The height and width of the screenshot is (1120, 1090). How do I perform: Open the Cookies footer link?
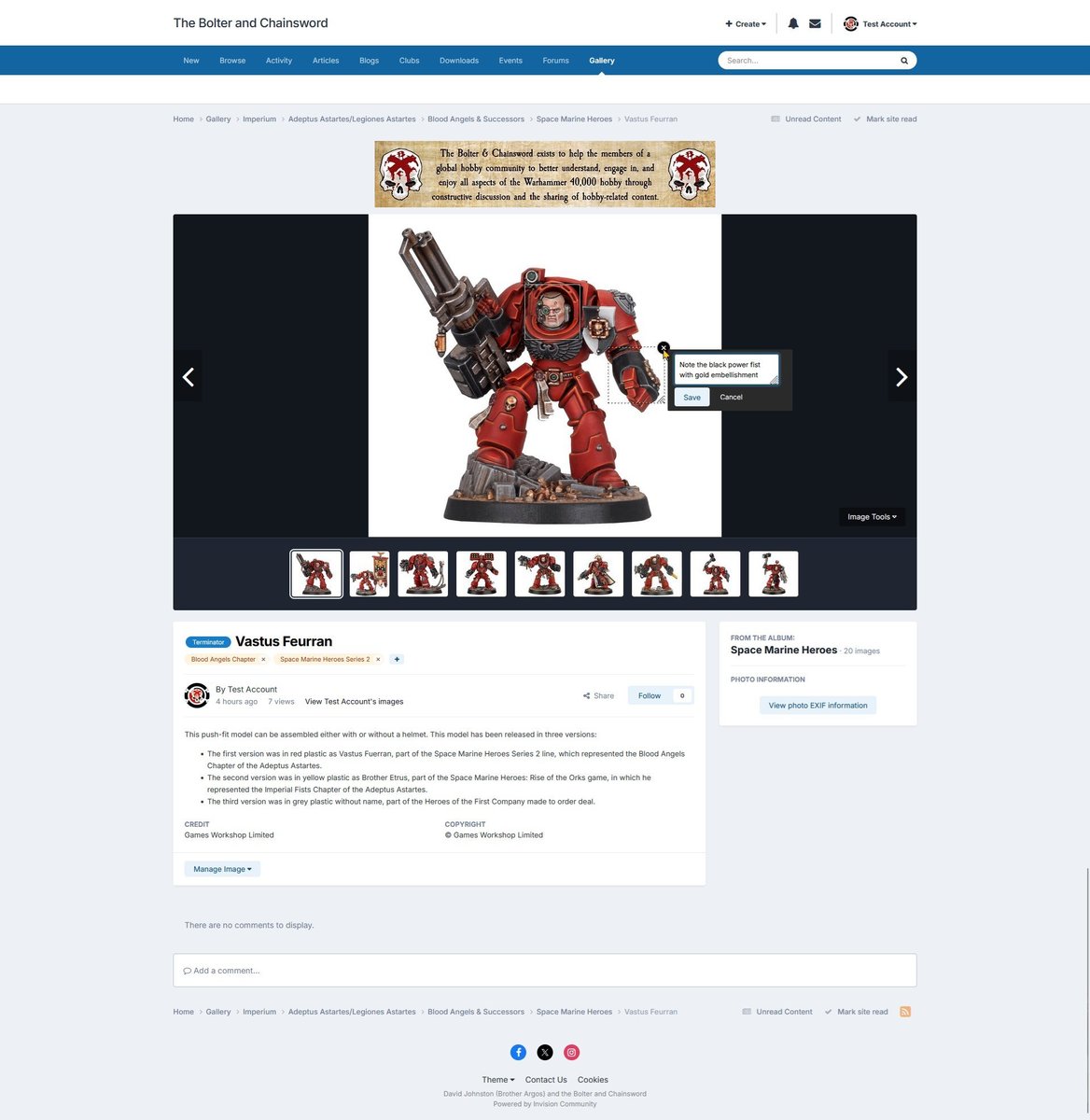[x=593, y=1080]
